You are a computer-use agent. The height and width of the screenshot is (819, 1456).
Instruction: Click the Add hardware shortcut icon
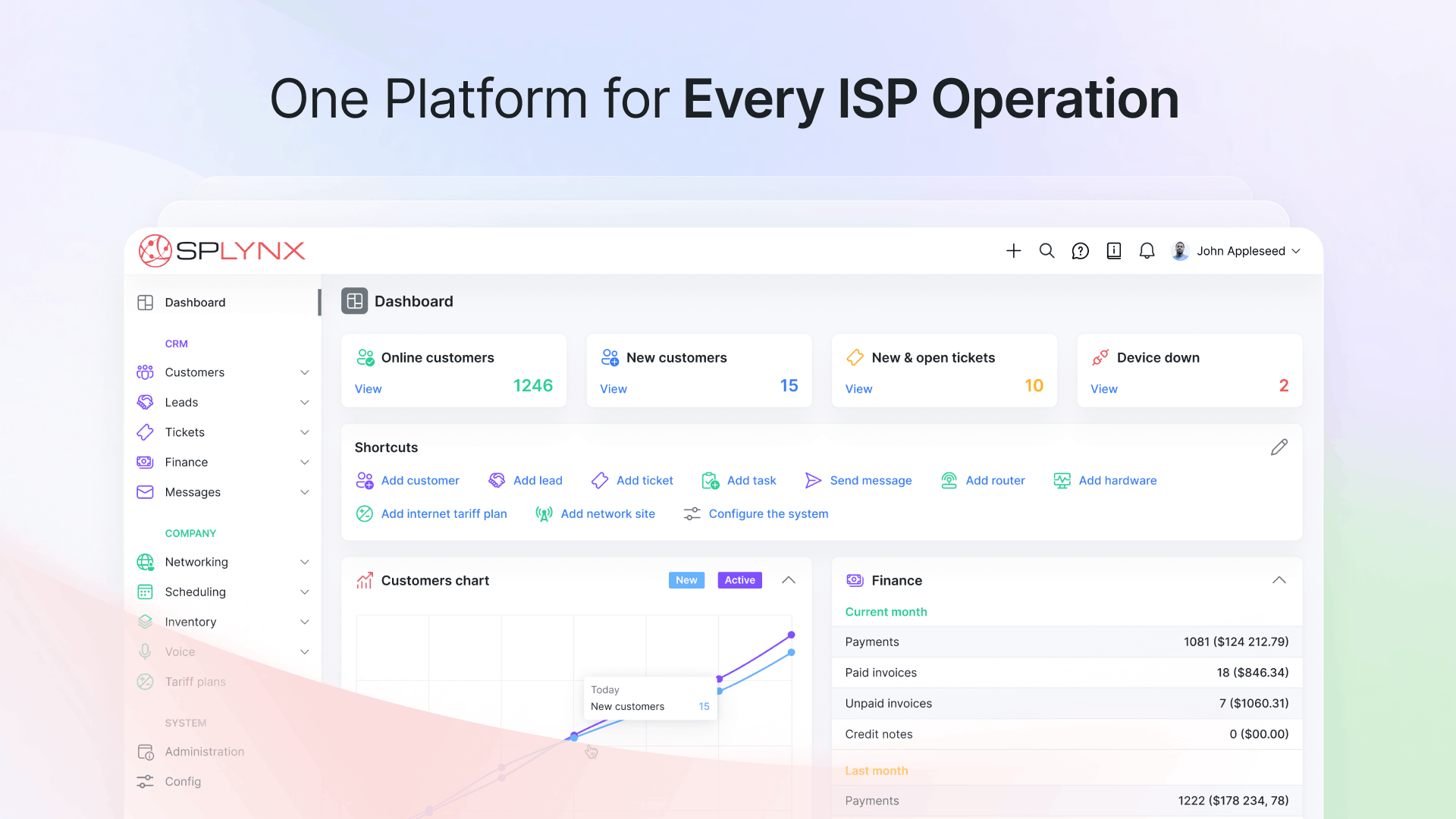click(1062, 481)
